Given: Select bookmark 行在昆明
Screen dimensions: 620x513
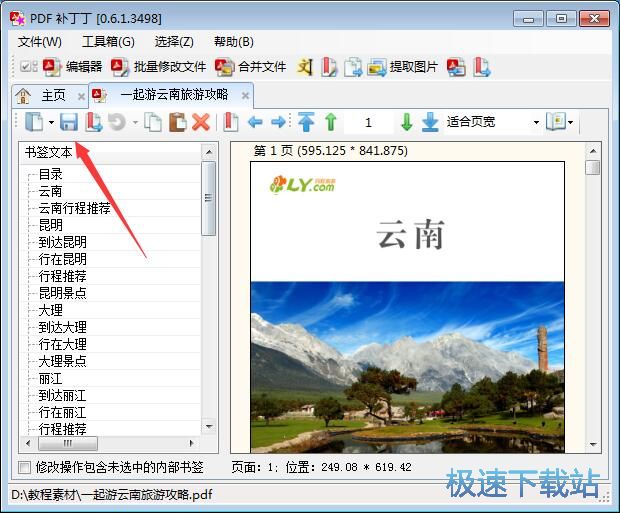Looking at the screenshot, I should pos(62,259).
